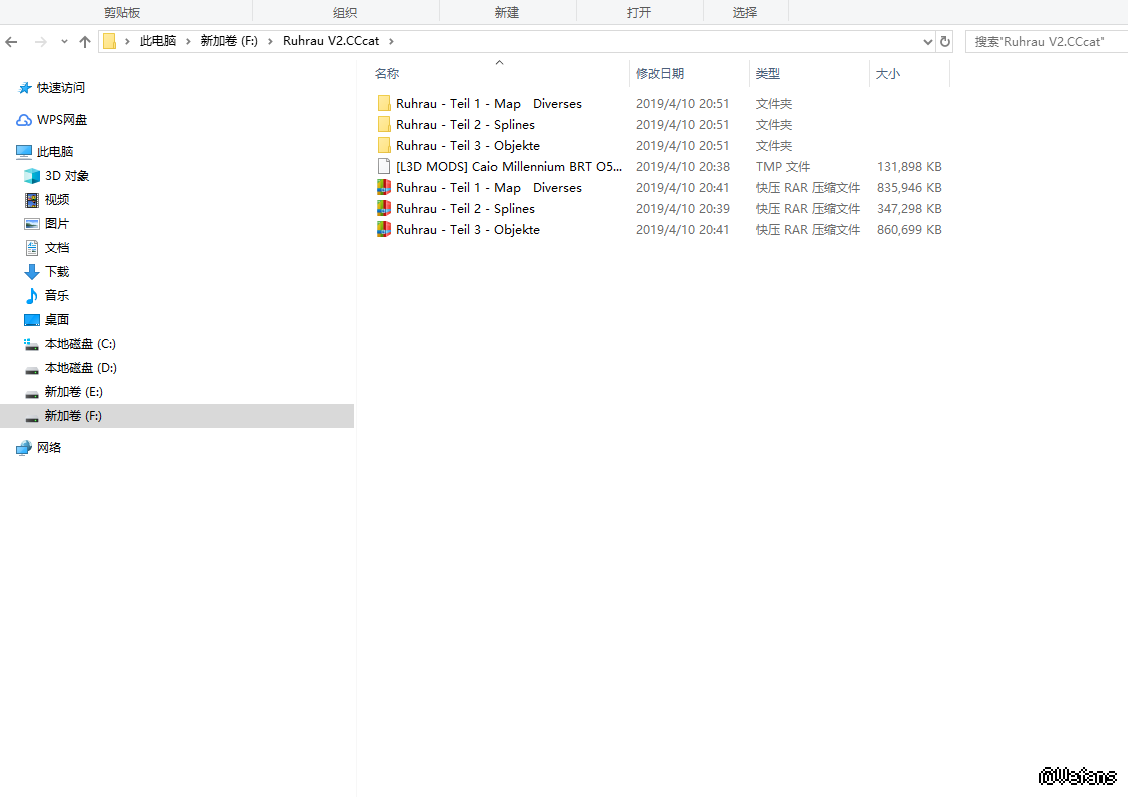
Task: Go back using the left arrow
Action: (x=11, y=42)
